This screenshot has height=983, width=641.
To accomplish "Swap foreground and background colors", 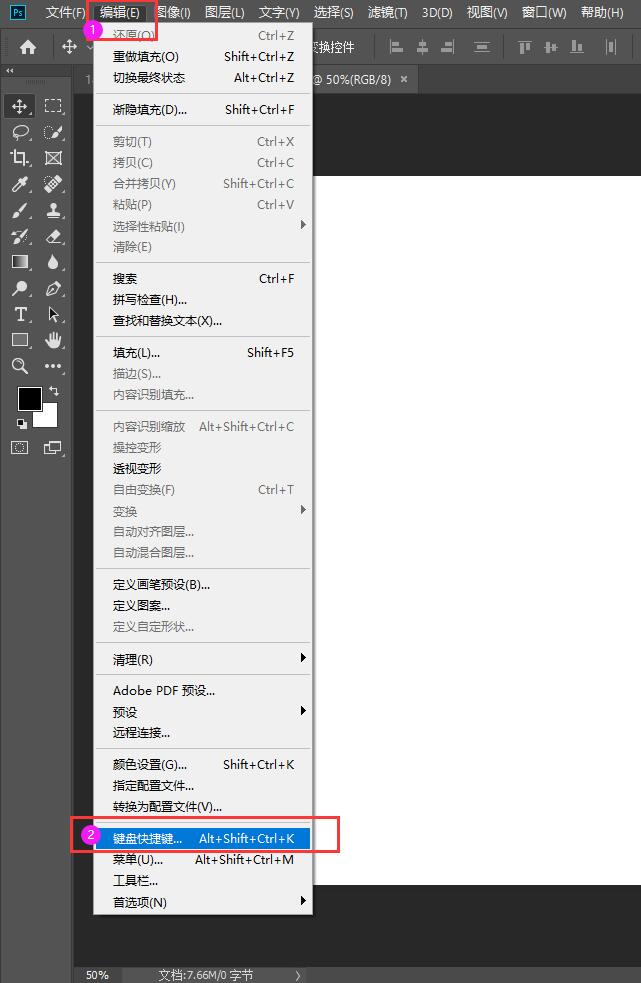I will point(54,391).
